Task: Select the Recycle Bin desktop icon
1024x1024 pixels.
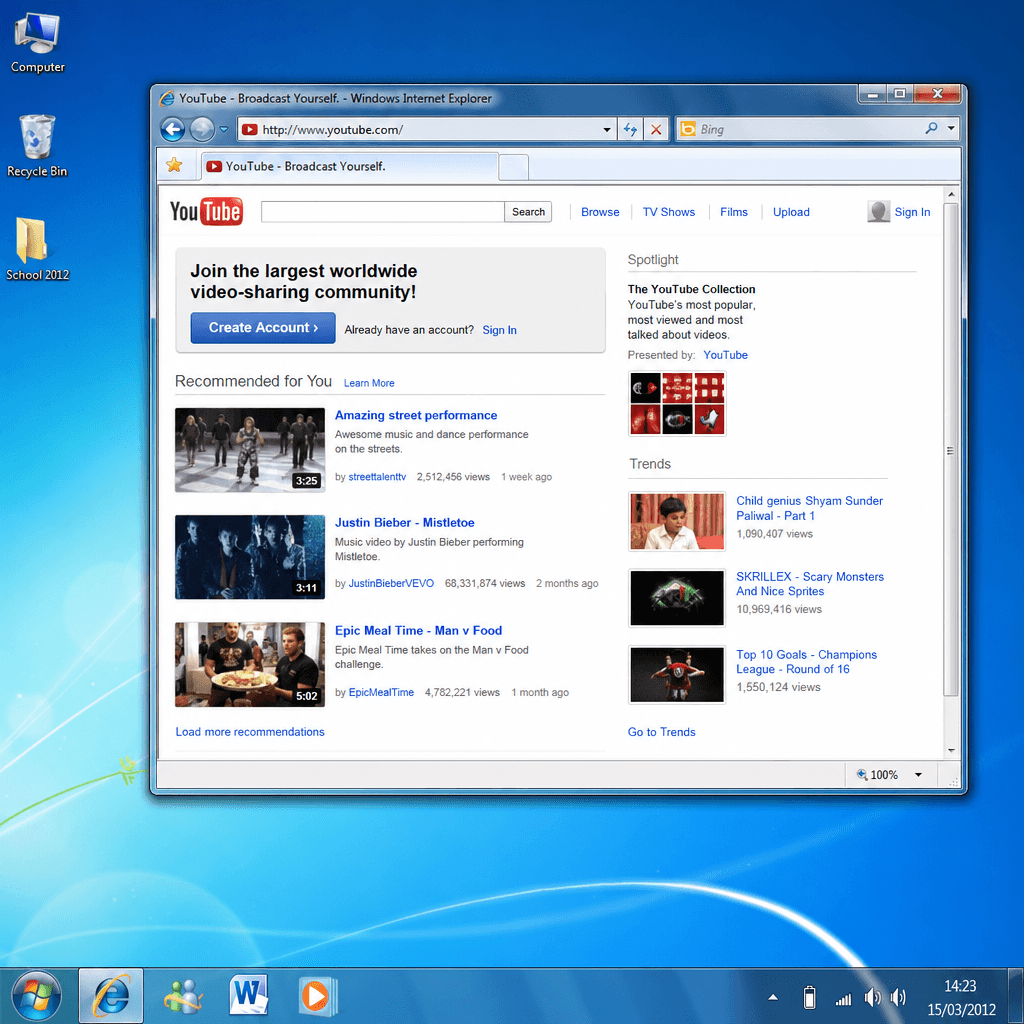Action: pos(37,146)
